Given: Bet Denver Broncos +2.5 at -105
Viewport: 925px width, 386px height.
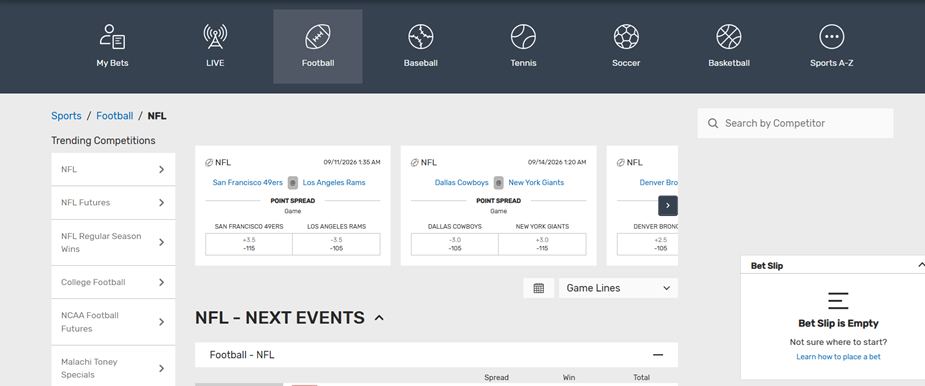Looking at the screenshot, I should click(648, 244).
